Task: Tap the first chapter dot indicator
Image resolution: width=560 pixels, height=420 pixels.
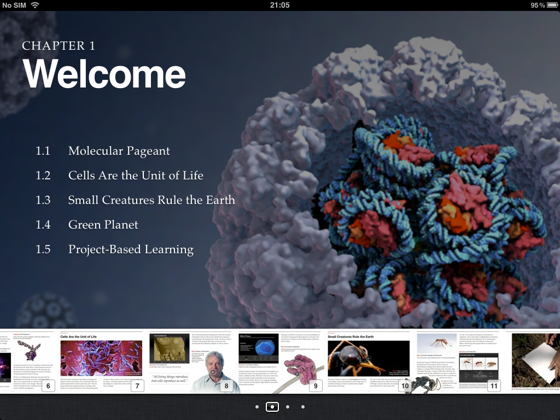Action: coord(257,407)
